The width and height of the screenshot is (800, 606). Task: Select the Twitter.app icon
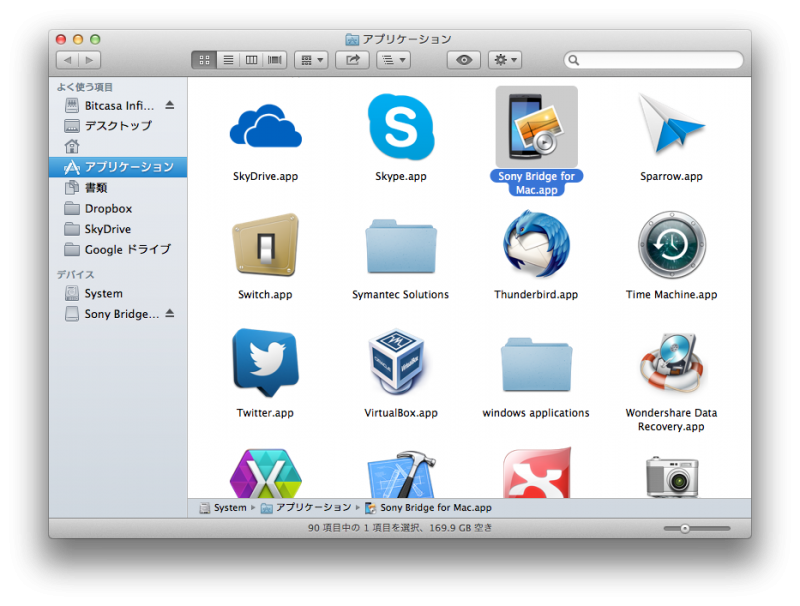point(265,363)
